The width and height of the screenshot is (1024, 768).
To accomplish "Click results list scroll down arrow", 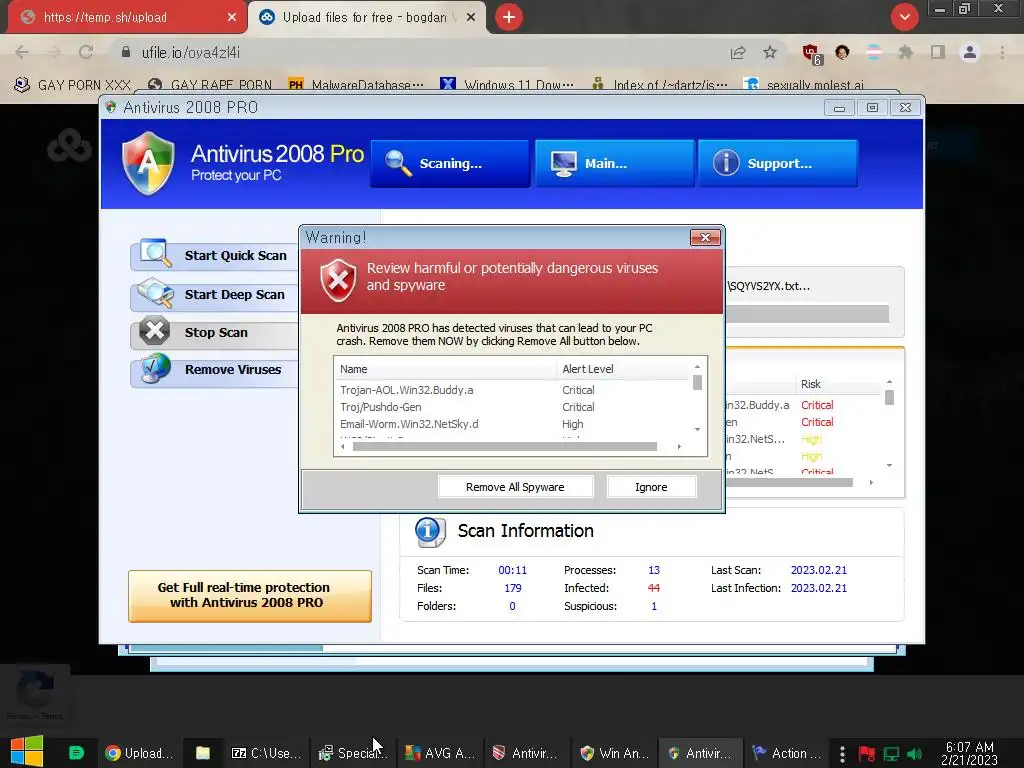I will [x=889, y=466].
